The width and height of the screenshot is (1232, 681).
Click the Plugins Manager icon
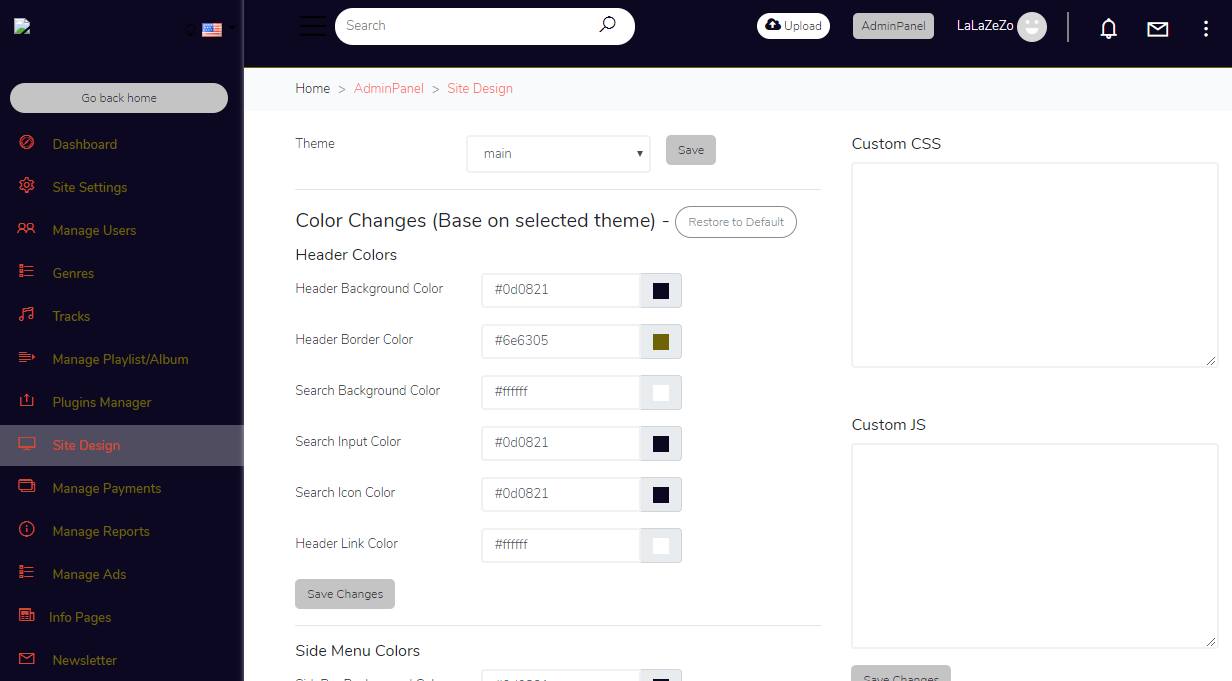[x=27, y=401]
